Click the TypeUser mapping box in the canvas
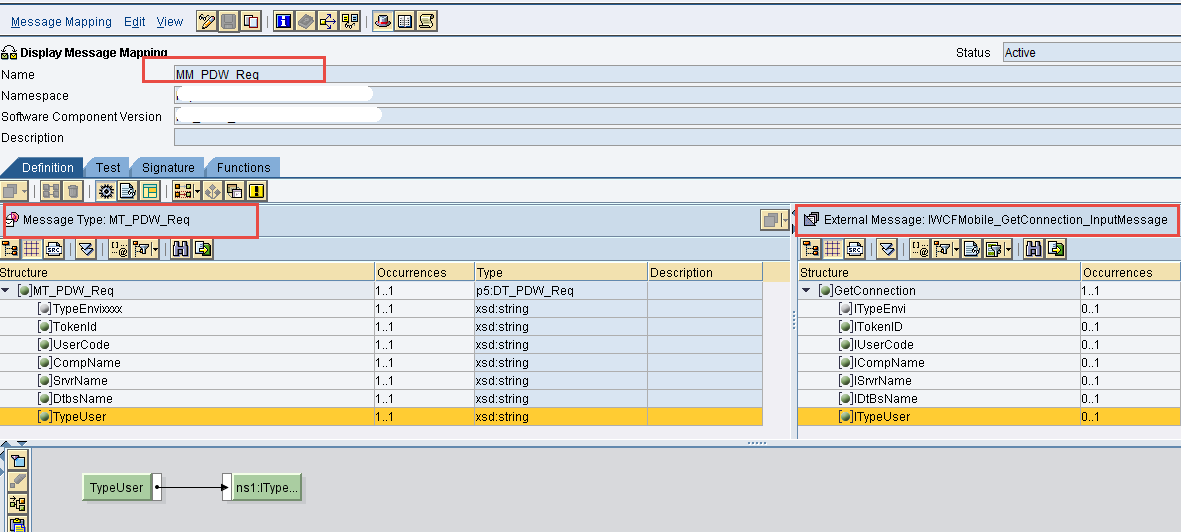This screenshot has height=532, width=1181. coord(116,488)
